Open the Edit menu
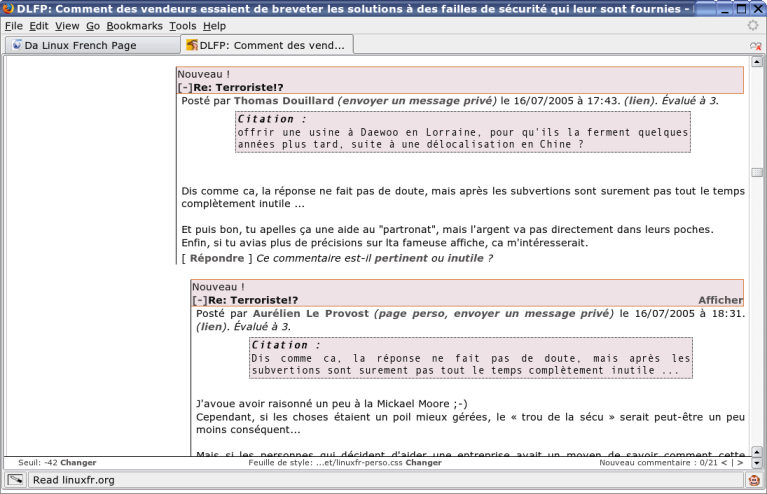The image size is (767, 494). [x=39, y=26]
